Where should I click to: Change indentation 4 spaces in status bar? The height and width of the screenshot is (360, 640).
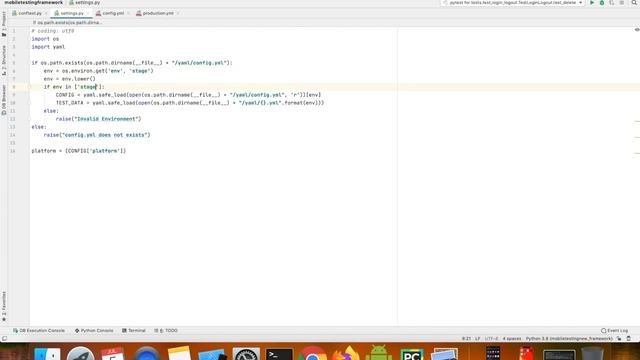point(512,338)
